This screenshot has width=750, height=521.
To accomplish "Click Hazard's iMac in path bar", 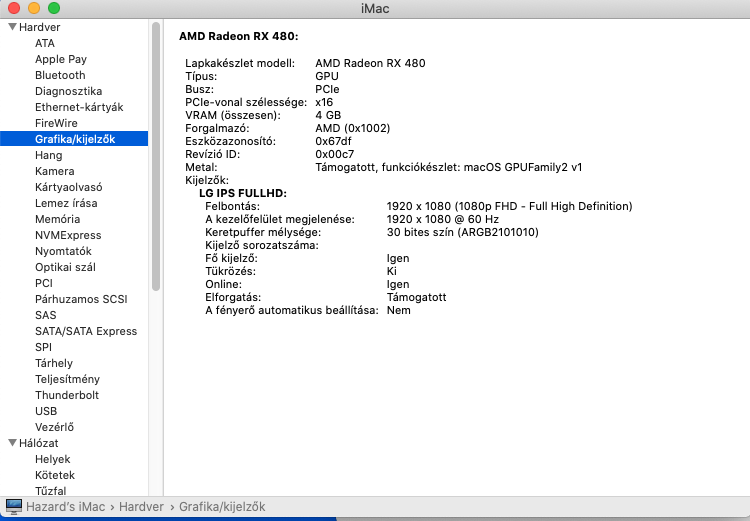I will [65, 507].
